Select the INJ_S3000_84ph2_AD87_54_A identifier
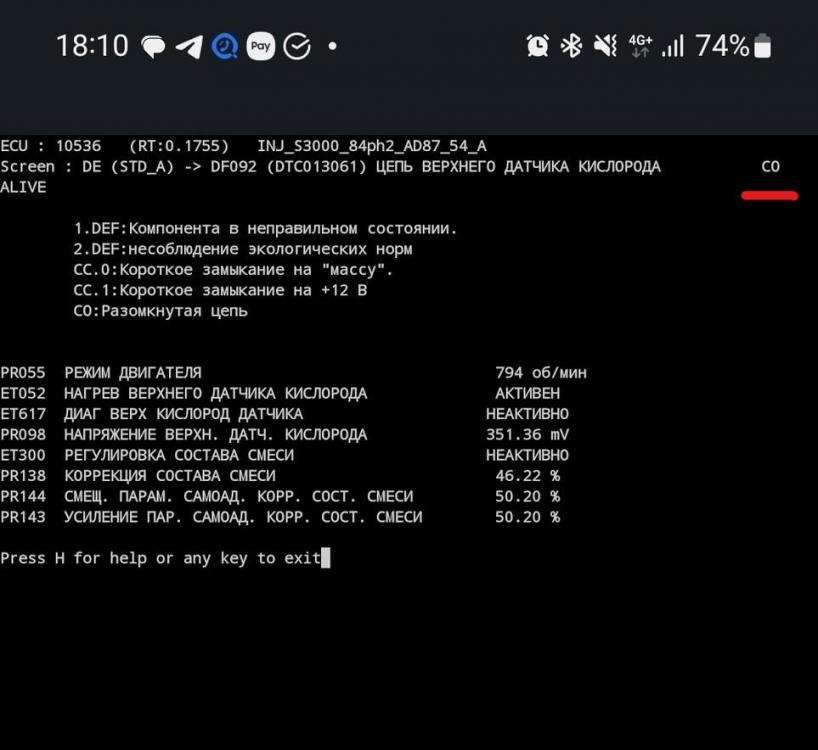 point(372,146)
